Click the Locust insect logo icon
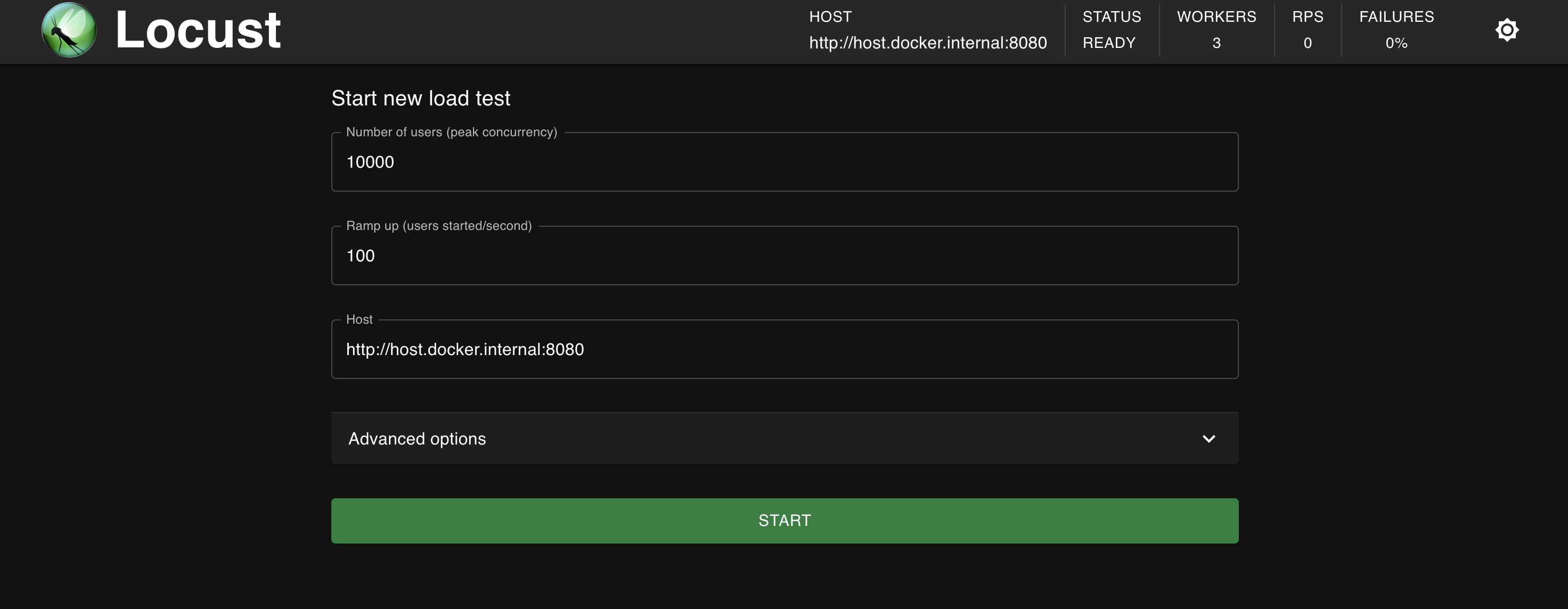The width and height of the screenshot is (1568, 609). (69, 30)
